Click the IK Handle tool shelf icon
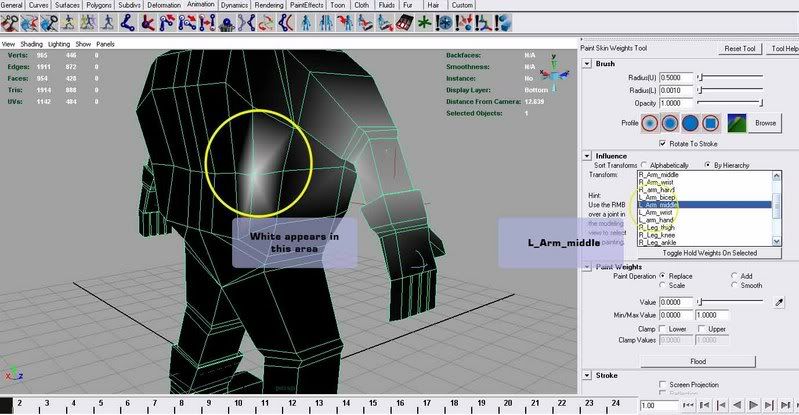The image size is (799, 415). point(148,23)
